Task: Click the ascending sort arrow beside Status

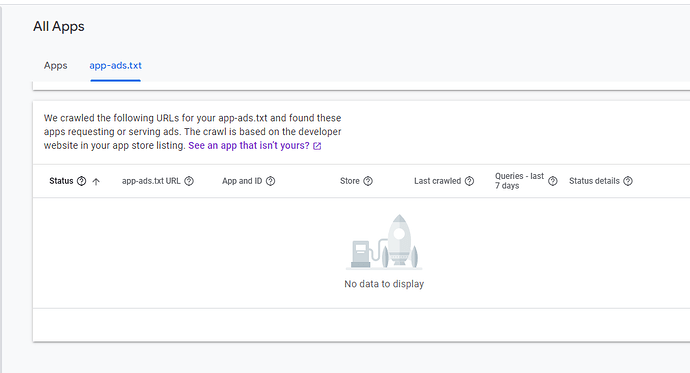Action: tap(96, 181)
